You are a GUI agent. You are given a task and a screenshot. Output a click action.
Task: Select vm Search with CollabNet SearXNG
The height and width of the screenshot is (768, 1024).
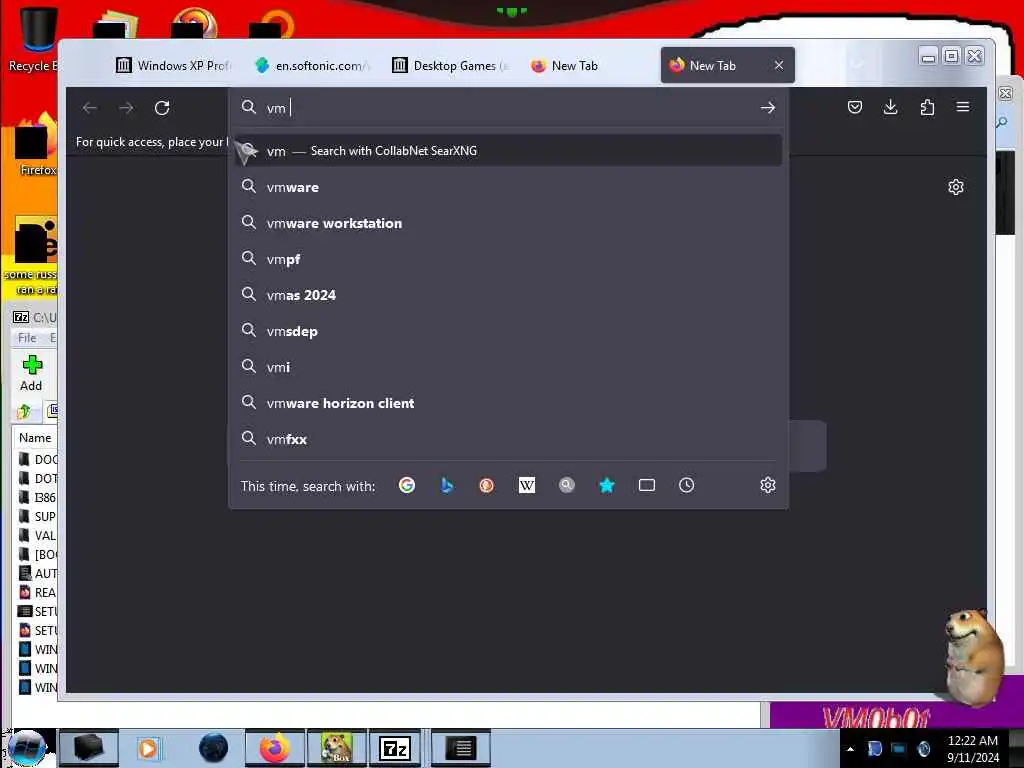508,151
